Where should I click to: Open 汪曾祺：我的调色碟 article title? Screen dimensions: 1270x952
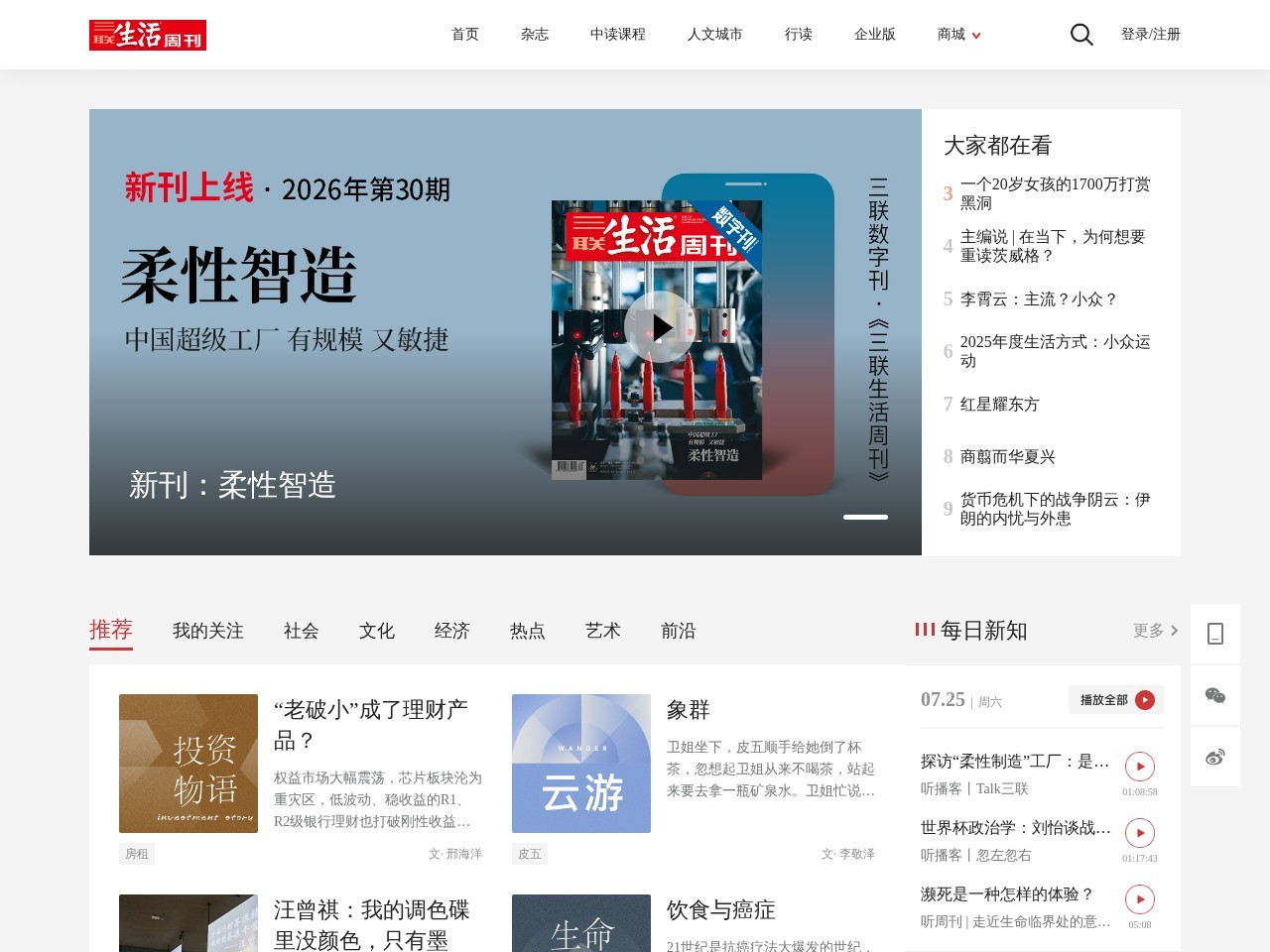click(x=372, y=924)
